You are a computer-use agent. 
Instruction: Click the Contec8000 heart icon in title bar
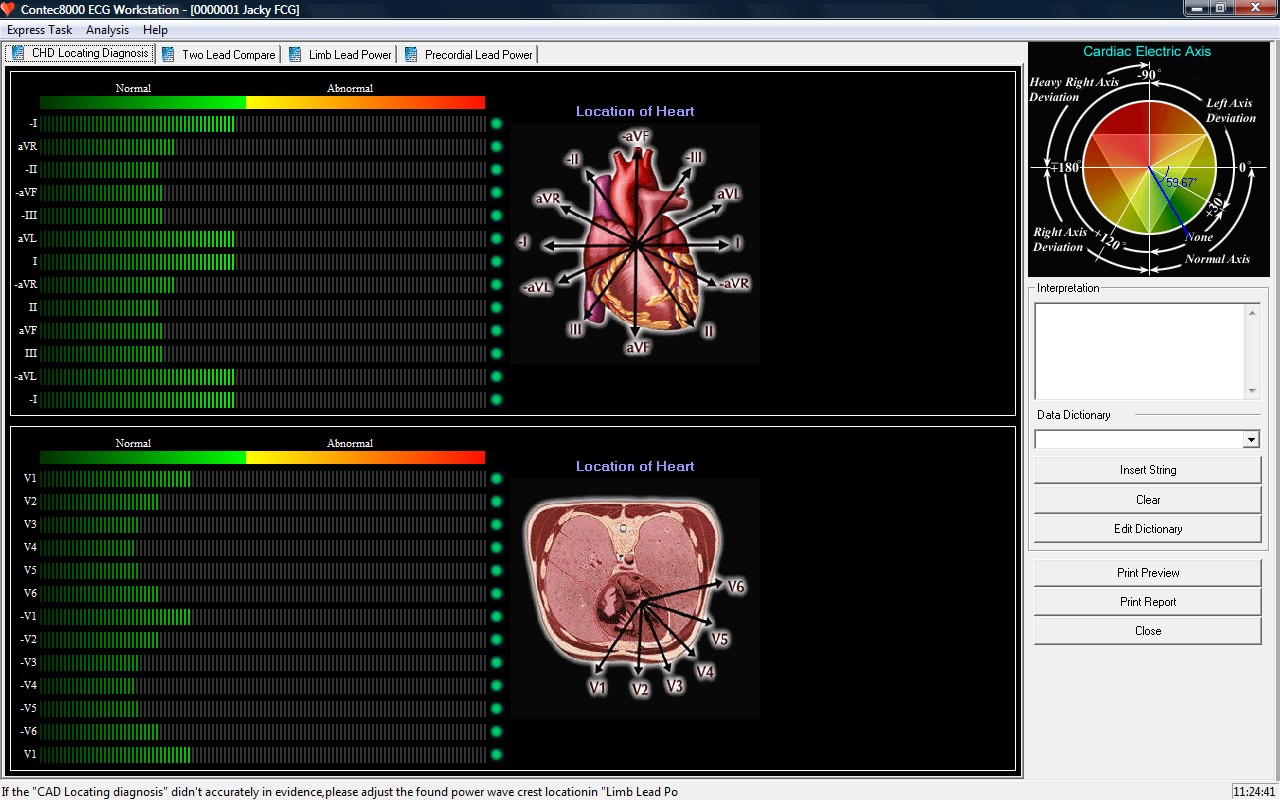9,9
